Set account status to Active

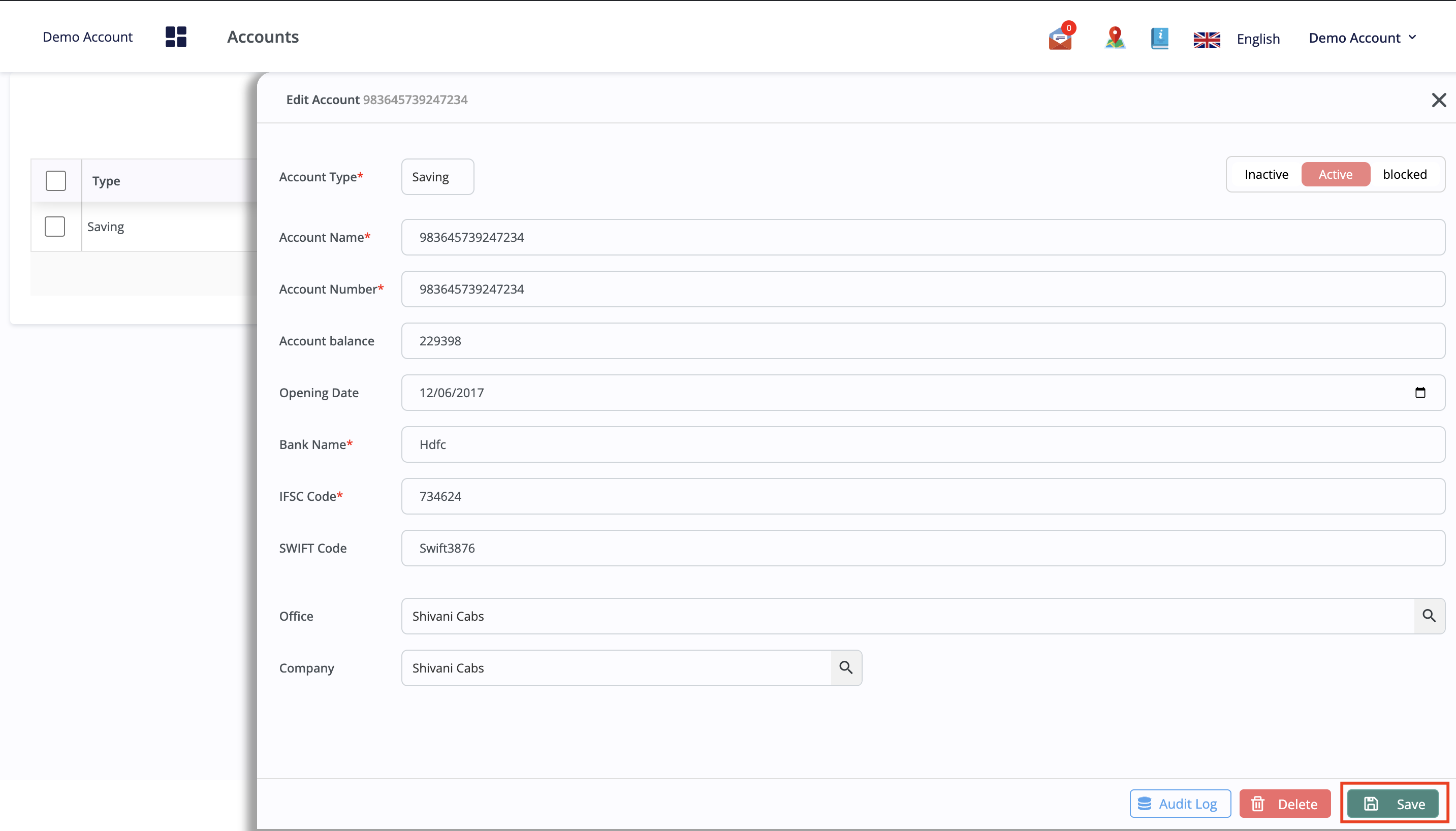point(1335,174)
